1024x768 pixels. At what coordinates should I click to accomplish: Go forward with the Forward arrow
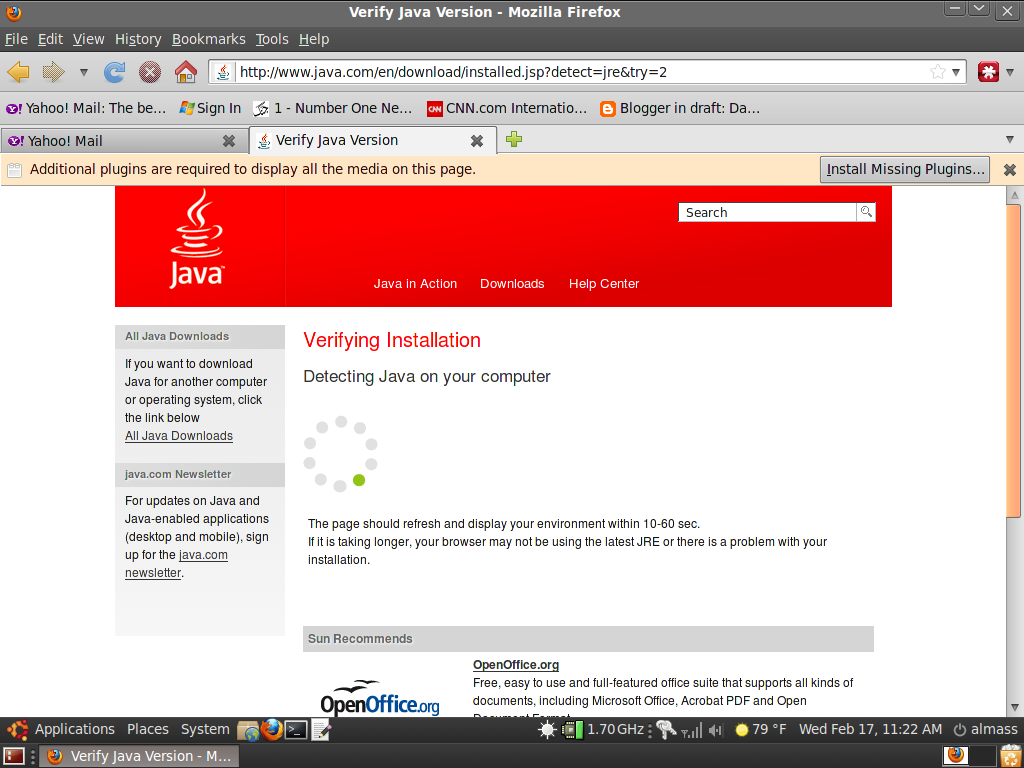click(x=54, y=72)
